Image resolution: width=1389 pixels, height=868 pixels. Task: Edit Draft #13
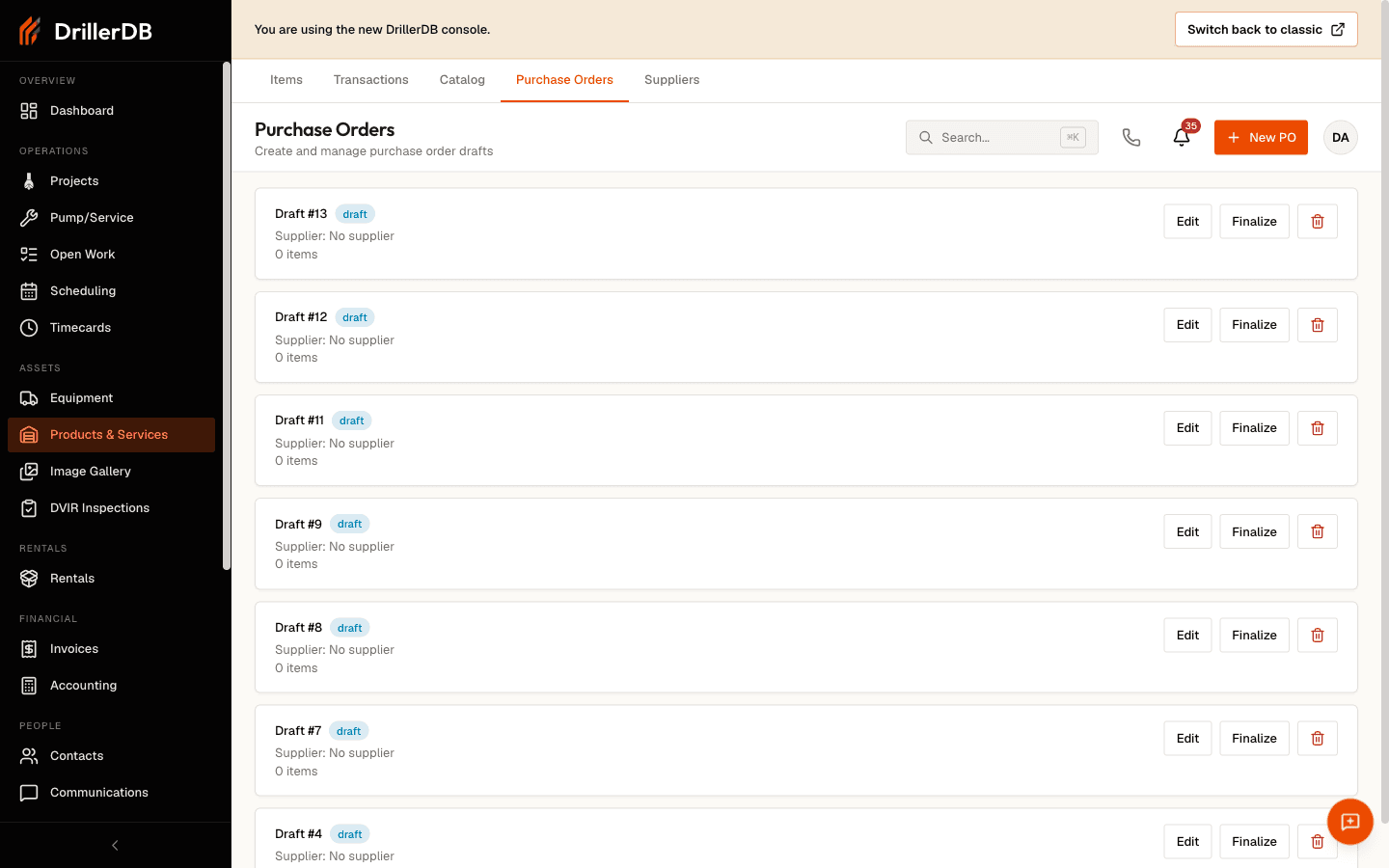tap(1187, 222)
